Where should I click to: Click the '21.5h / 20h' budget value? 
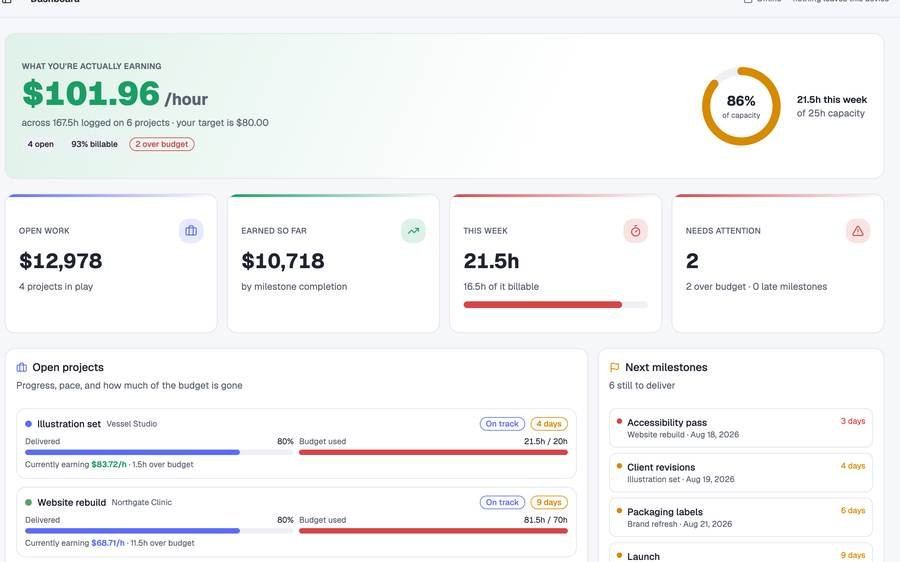pyautogui.click(x=545, y=441)
